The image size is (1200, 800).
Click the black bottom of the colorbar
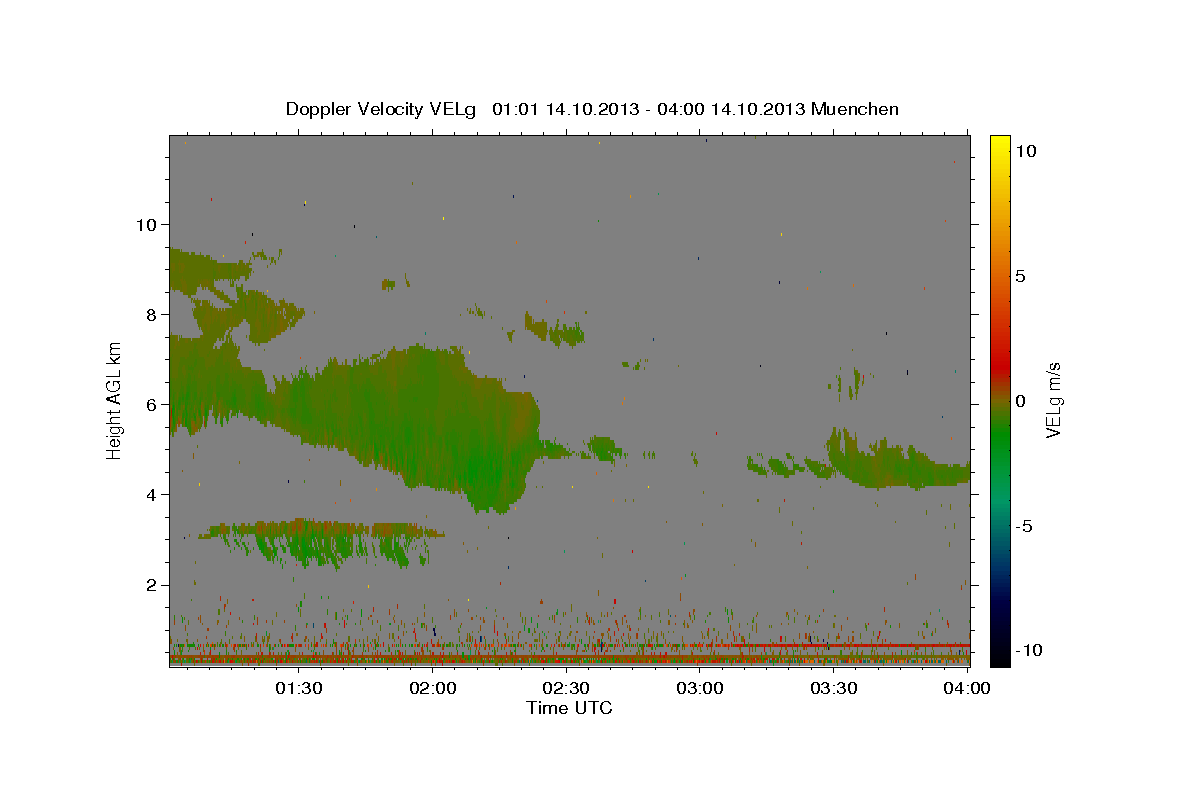1000,655
